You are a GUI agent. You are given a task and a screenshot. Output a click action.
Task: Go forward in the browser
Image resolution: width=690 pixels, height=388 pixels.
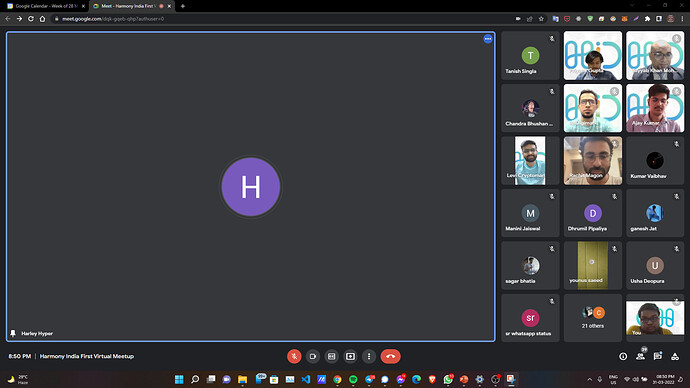click(19, 19)
